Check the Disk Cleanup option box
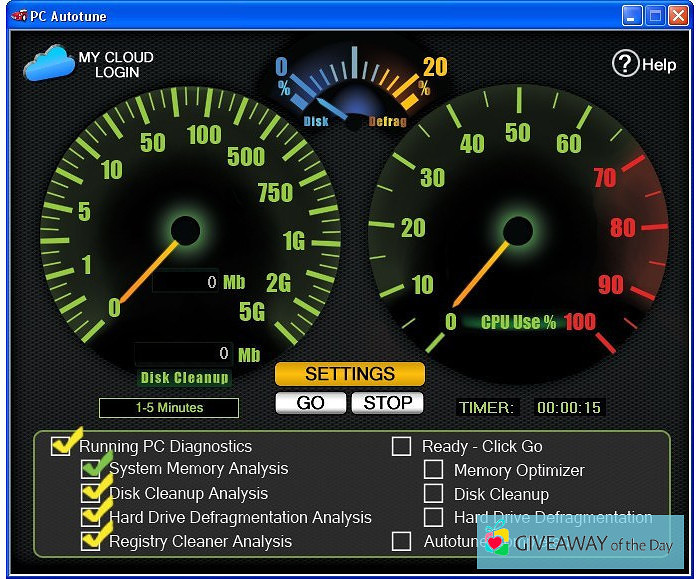 433,493
